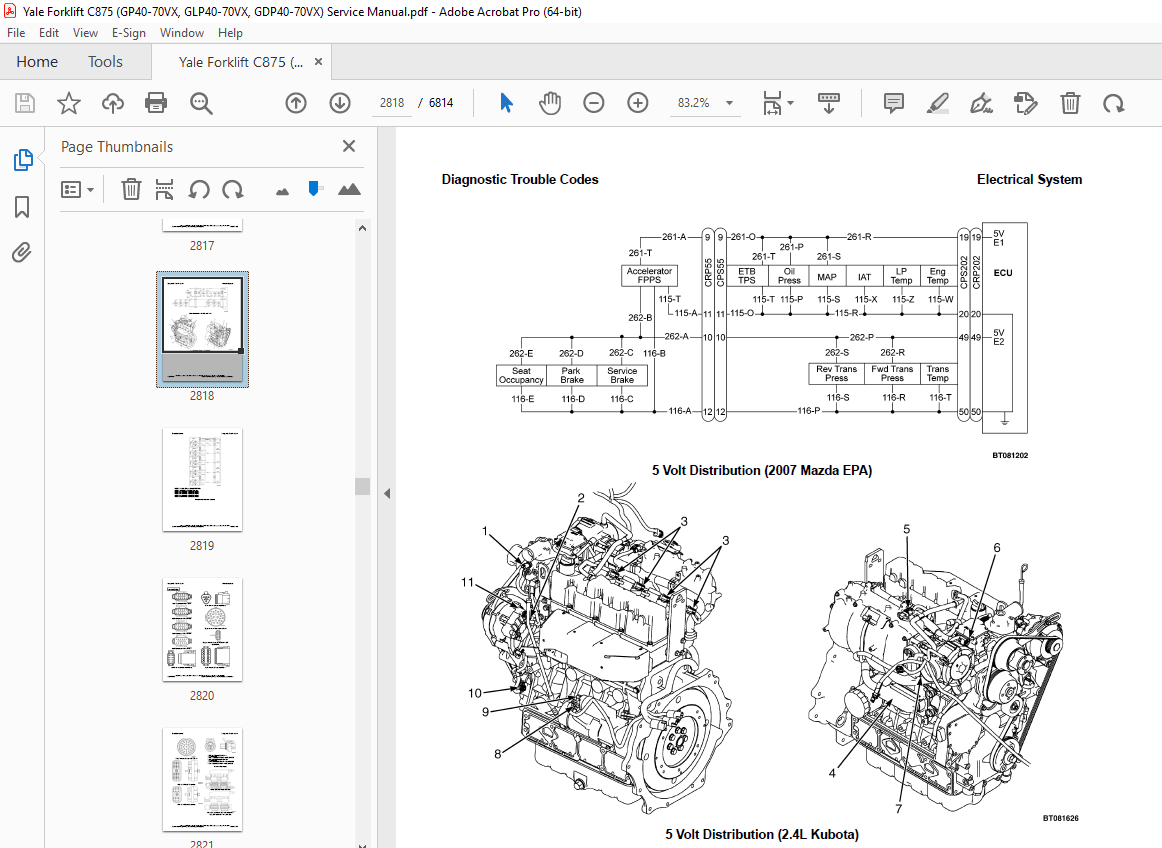Delete pages via thumbnail panel trash icon

[x=131, y=189]
